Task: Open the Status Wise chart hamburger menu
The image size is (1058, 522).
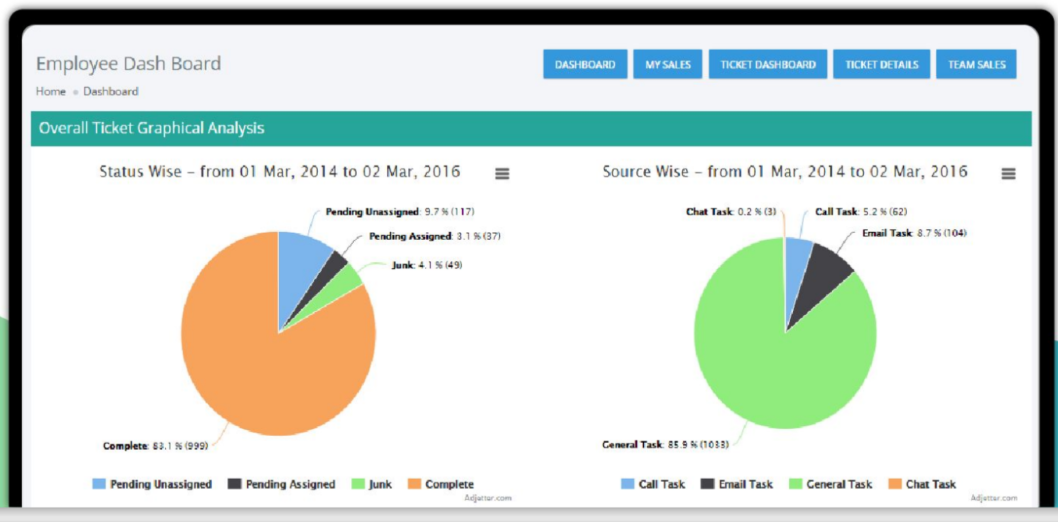Action: click(x=502, y=174)
